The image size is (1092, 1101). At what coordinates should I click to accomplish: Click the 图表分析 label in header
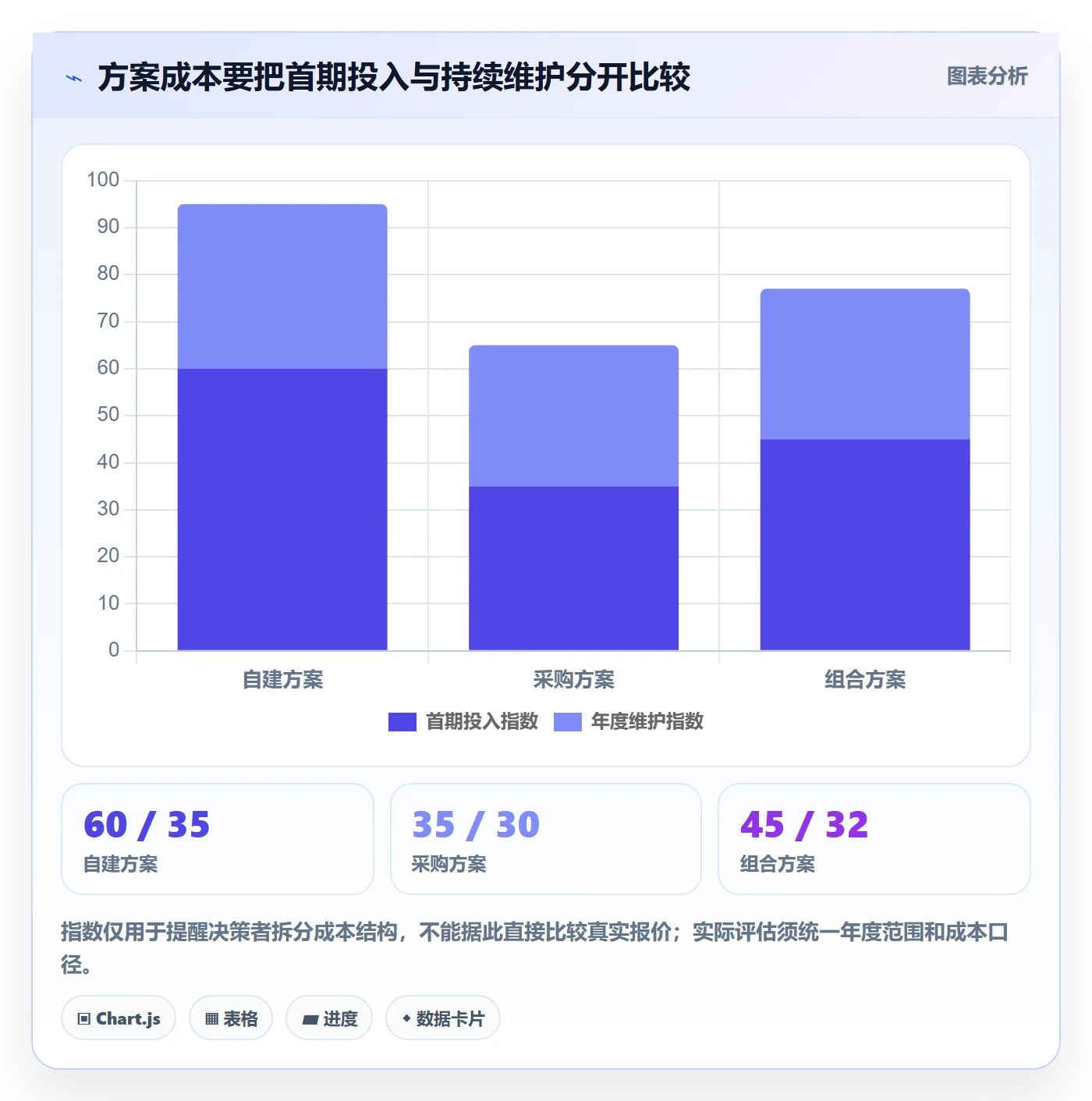[987, 76]
